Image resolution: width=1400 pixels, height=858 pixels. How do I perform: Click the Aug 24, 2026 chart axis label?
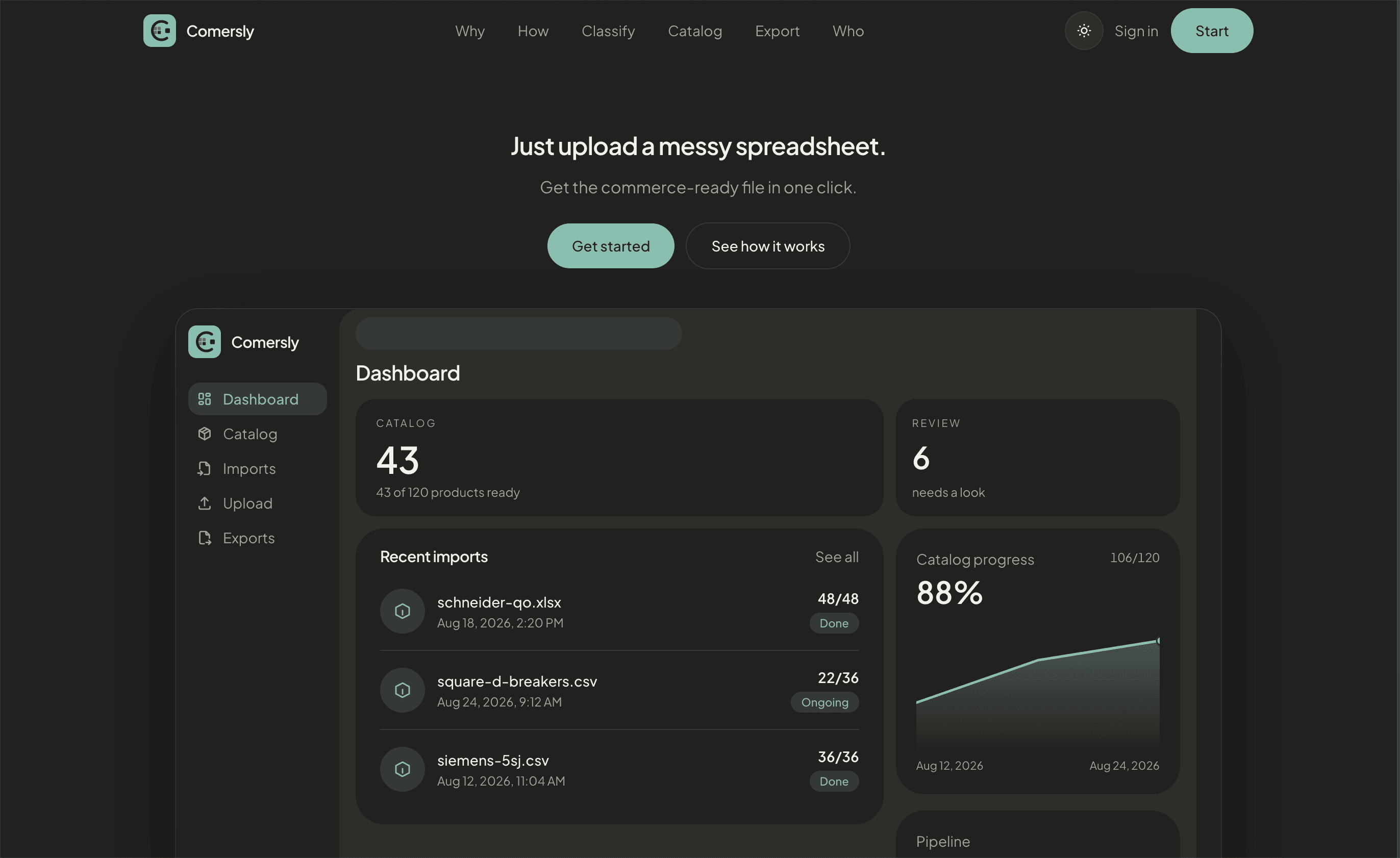[x=1124, y=765]
